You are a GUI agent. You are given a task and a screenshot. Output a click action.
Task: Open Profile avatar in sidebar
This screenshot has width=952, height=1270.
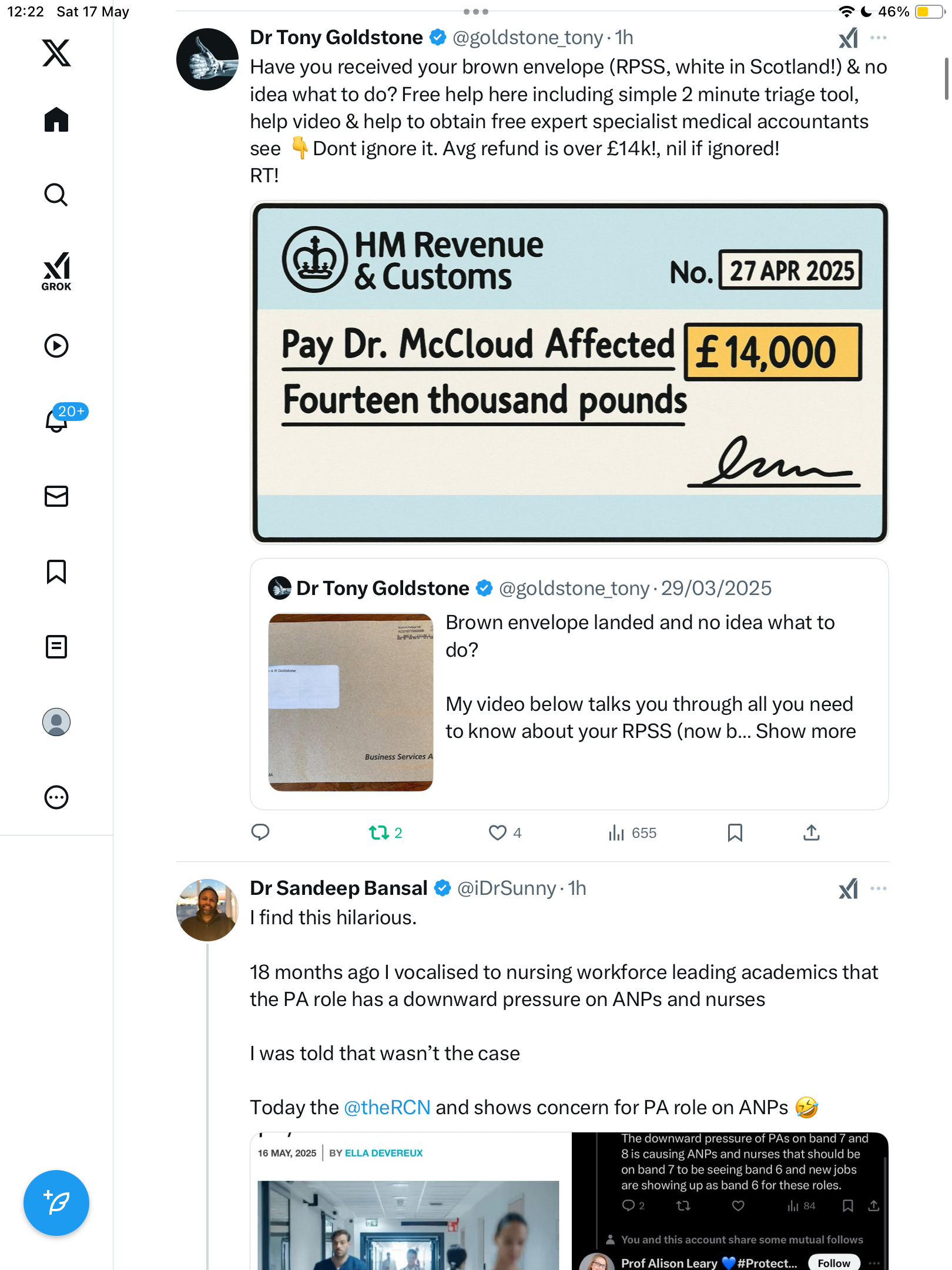click(56, 722)
